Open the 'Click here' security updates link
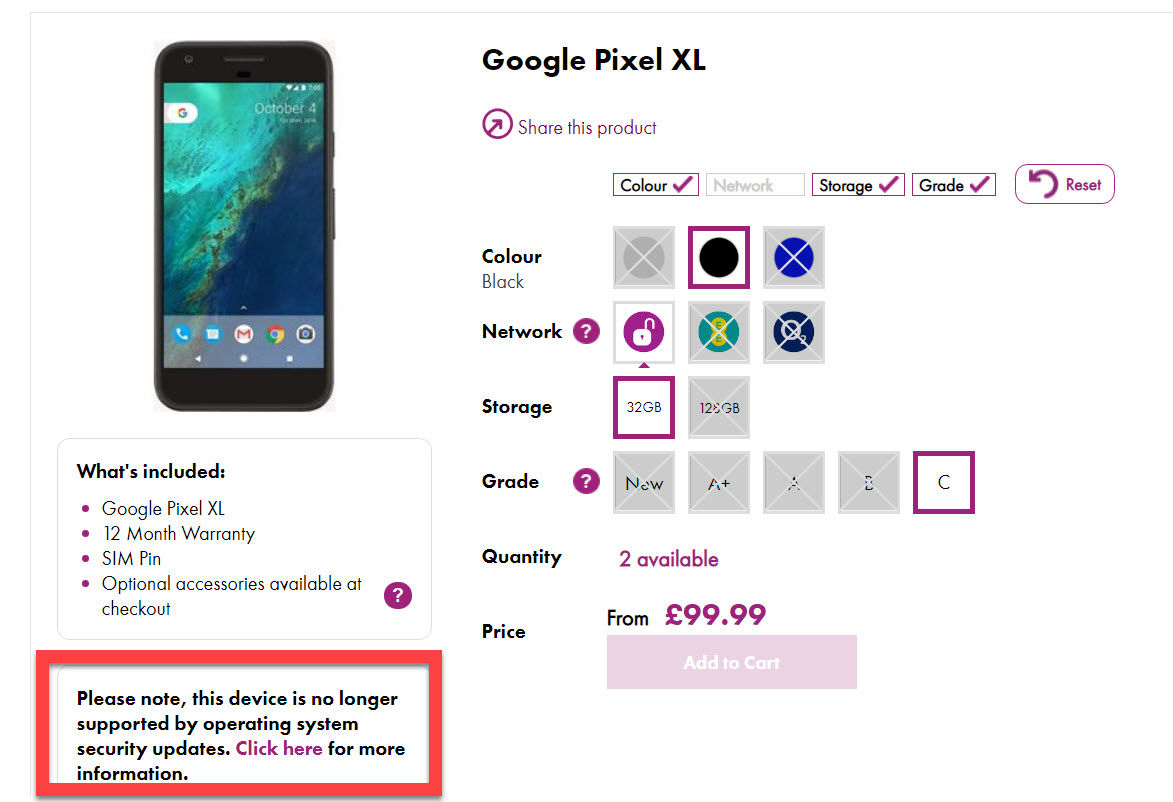The width and height of the screenshot is (1173, 802). coord(279,748)
